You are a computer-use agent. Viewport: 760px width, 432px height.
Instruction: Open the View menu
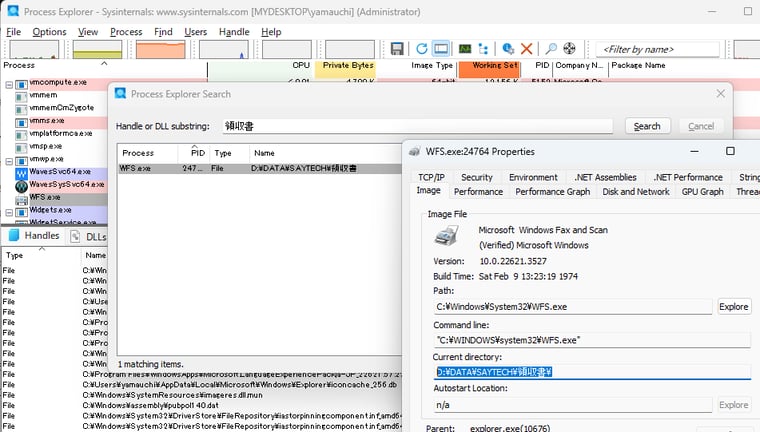click(x=88, y=32)
